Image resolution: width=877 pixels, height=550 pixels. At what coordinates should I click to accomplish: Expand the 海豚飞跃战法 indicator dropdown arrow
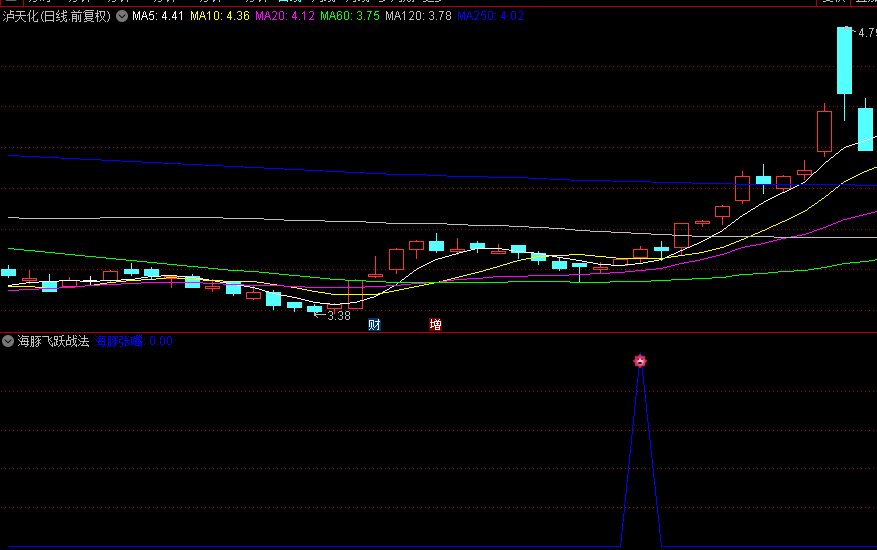pyautogui.click(x=8, y=341)
